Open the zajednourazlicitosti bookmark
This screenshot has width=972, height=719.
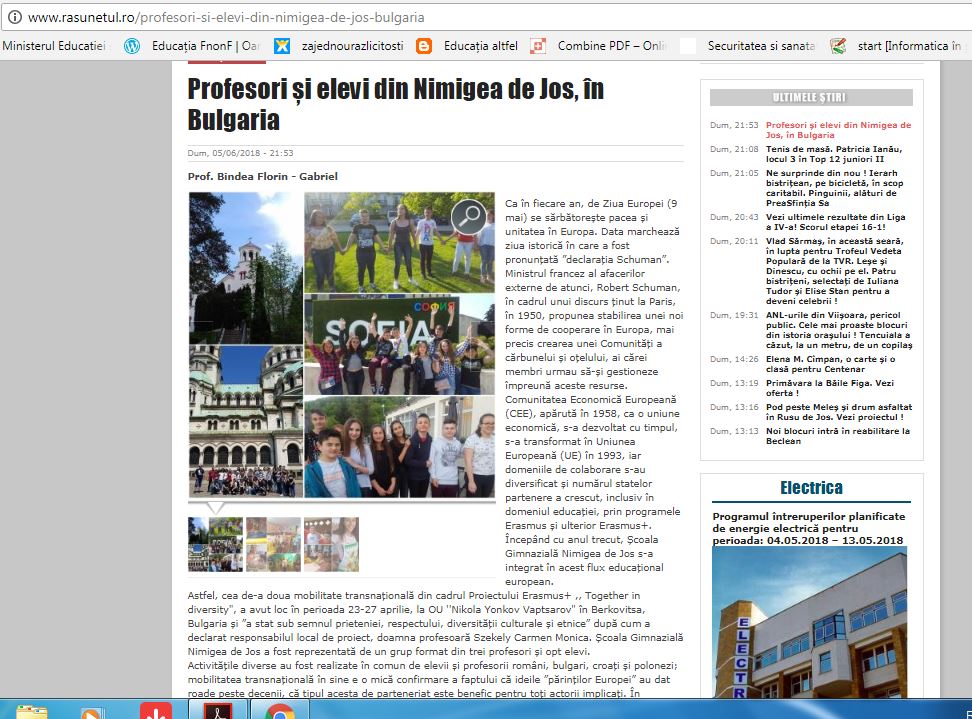352,46
